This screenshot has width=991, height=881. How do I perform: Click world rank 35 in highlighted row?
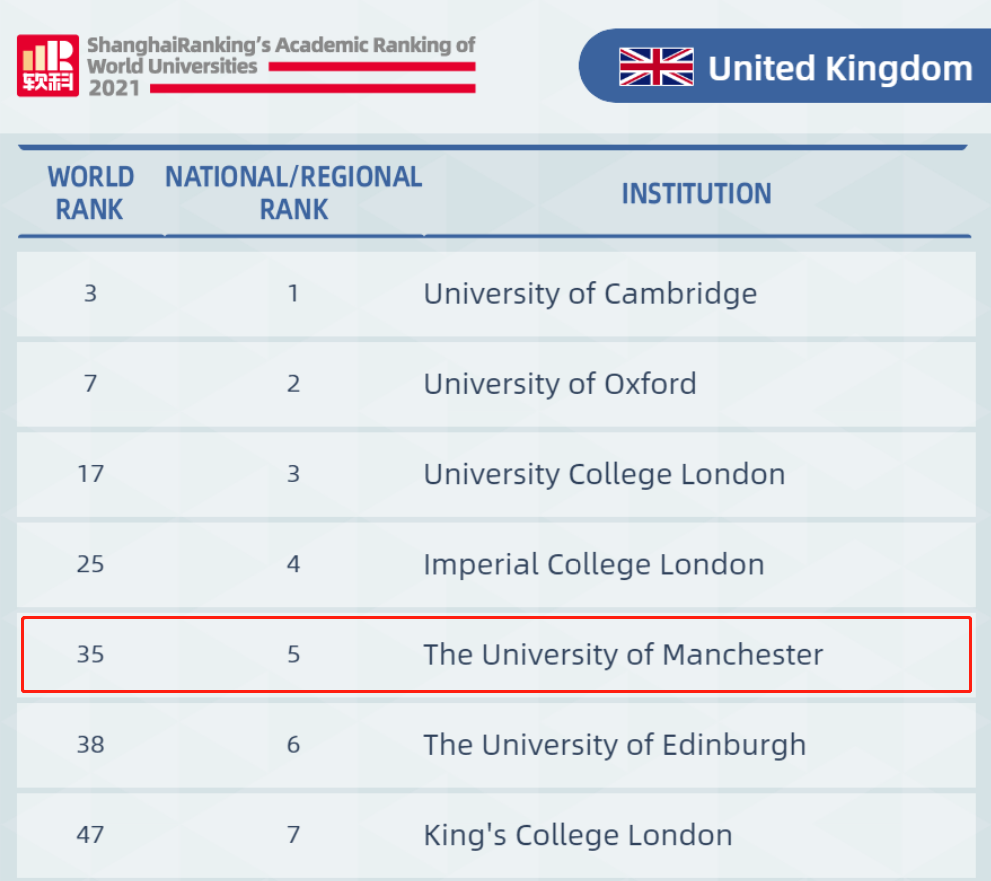click(90, 655)
